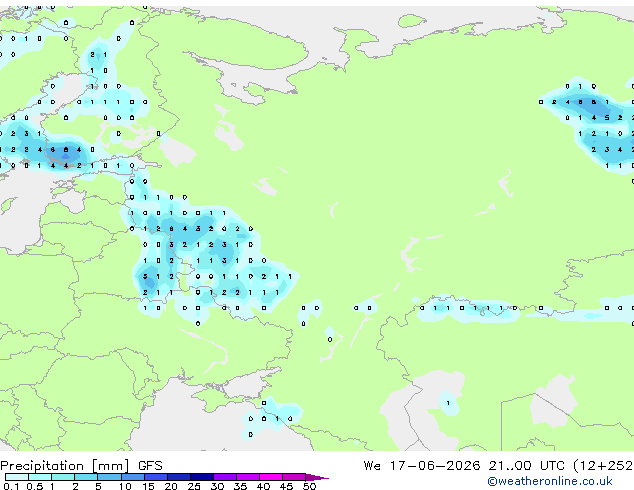
Task: Pick the 35–40 mm violet legend box
Action: pos(248,477)
